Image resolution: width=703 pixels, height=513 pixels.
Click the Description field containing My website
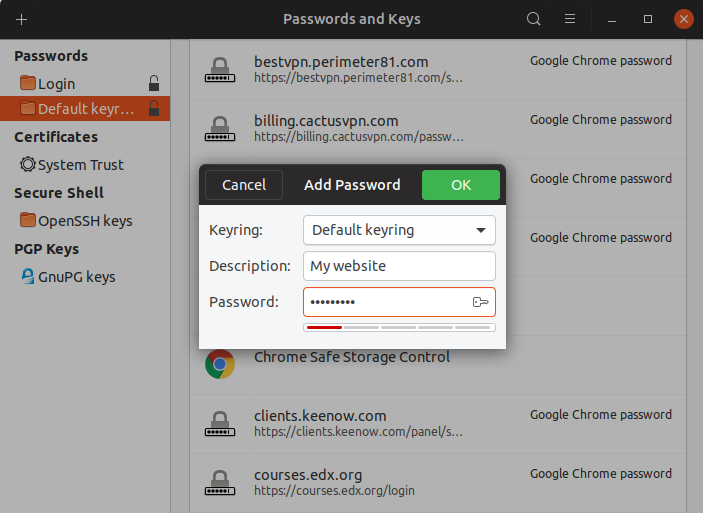399,266
